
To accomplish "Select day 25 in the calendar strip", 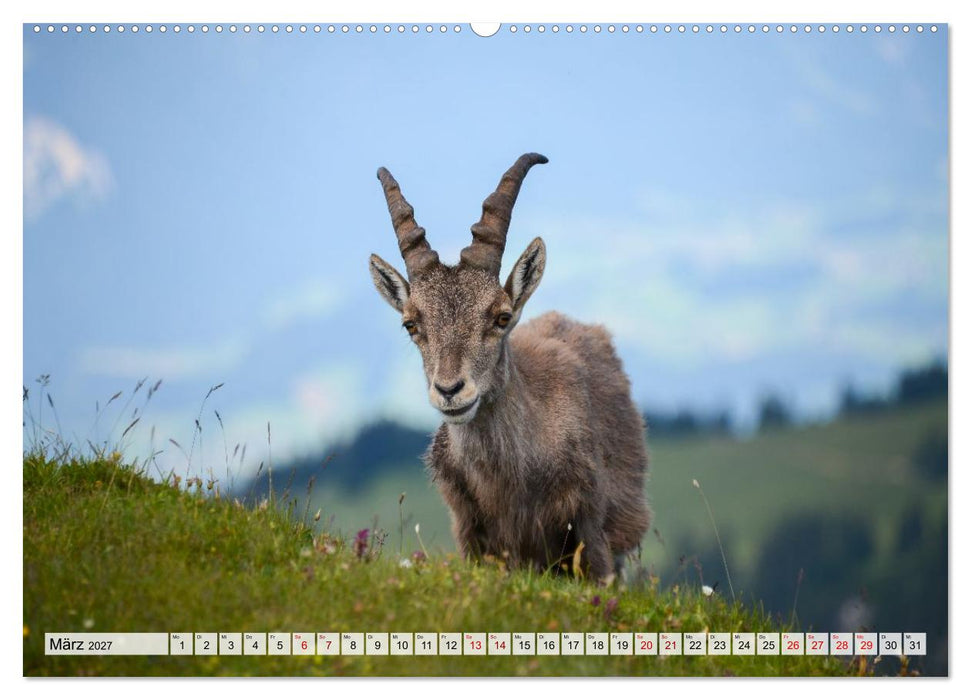I will pos(769,644).
